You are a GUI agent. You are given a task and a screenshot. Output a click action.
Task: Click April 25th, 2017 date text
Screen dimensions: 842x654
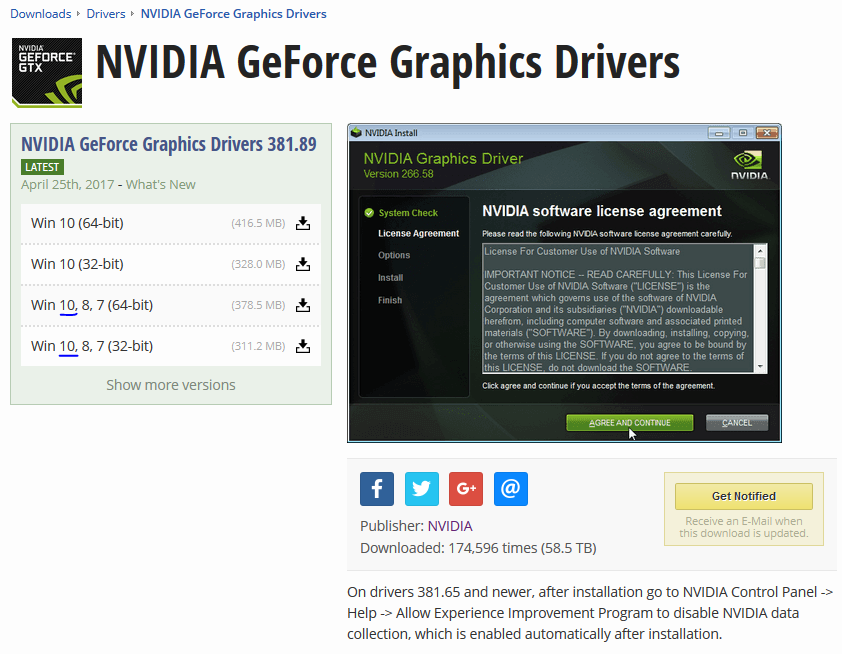68,185
